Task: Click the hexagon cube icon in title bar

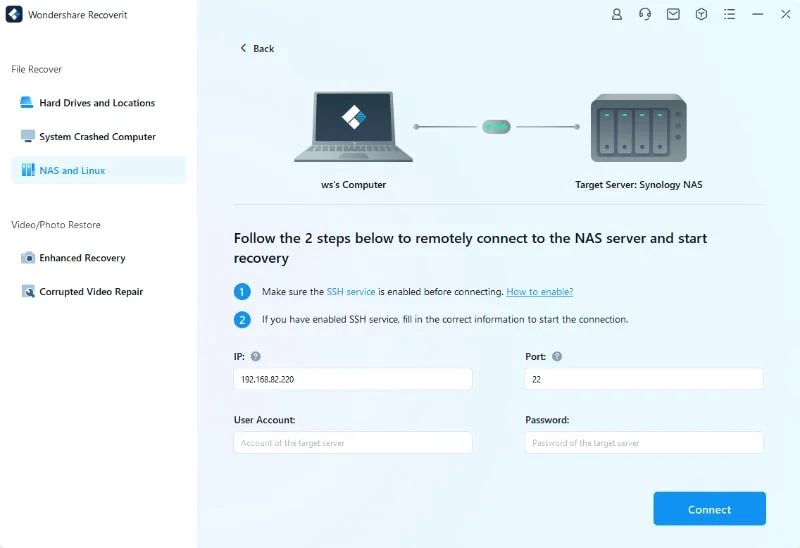Action: click(701, 14)
